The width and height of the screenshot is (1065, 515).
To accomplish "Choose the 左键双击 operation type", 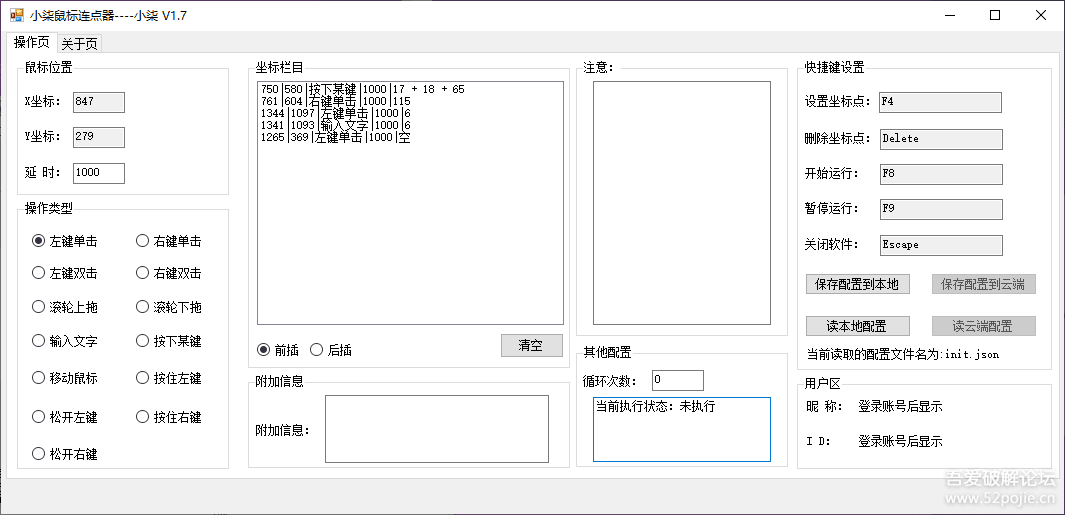I will (65, 273).
